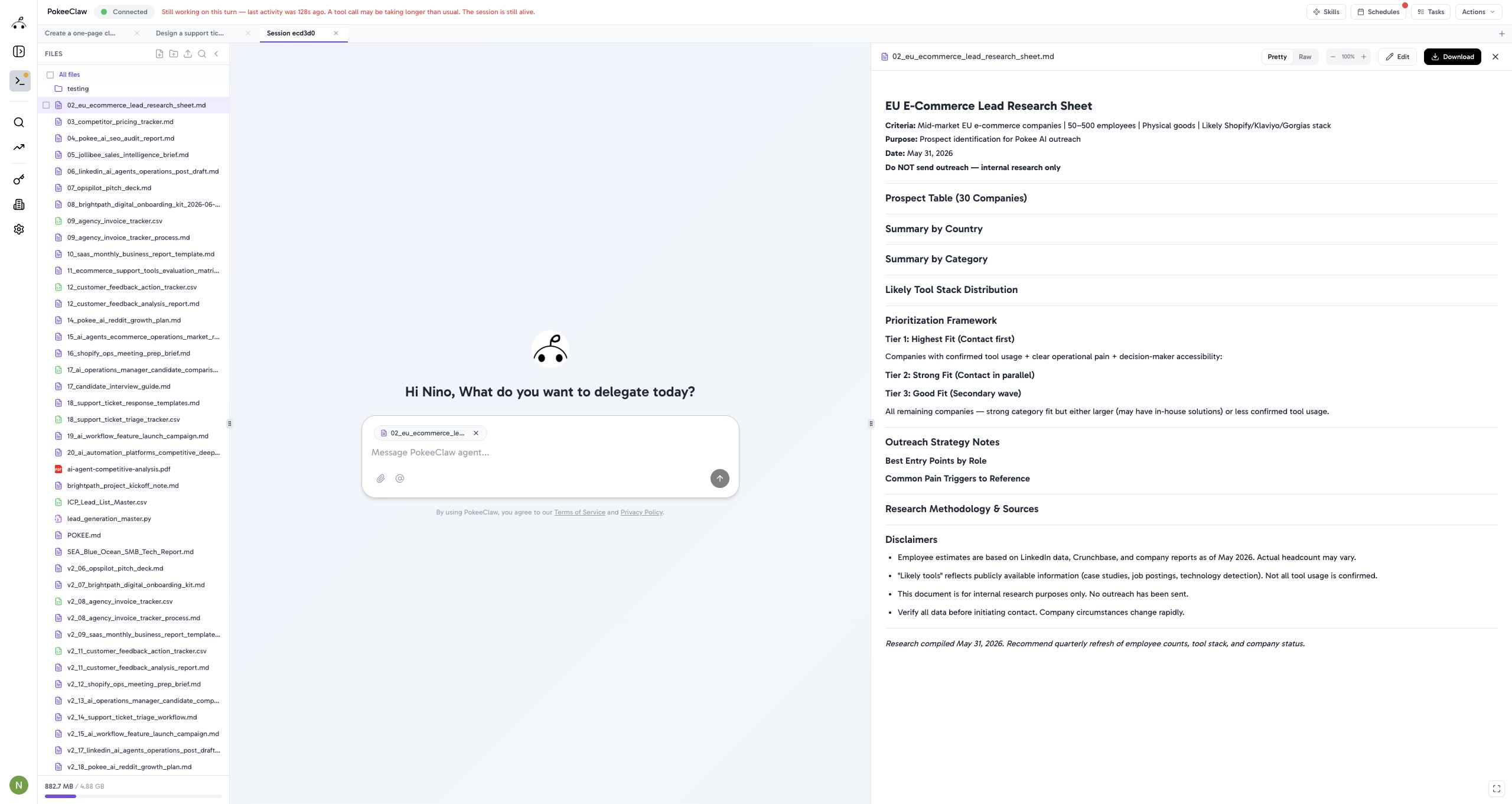This screenshot has width=1512, height=804.
Task: Open the Terms of Service link
Action: [579, 512]
